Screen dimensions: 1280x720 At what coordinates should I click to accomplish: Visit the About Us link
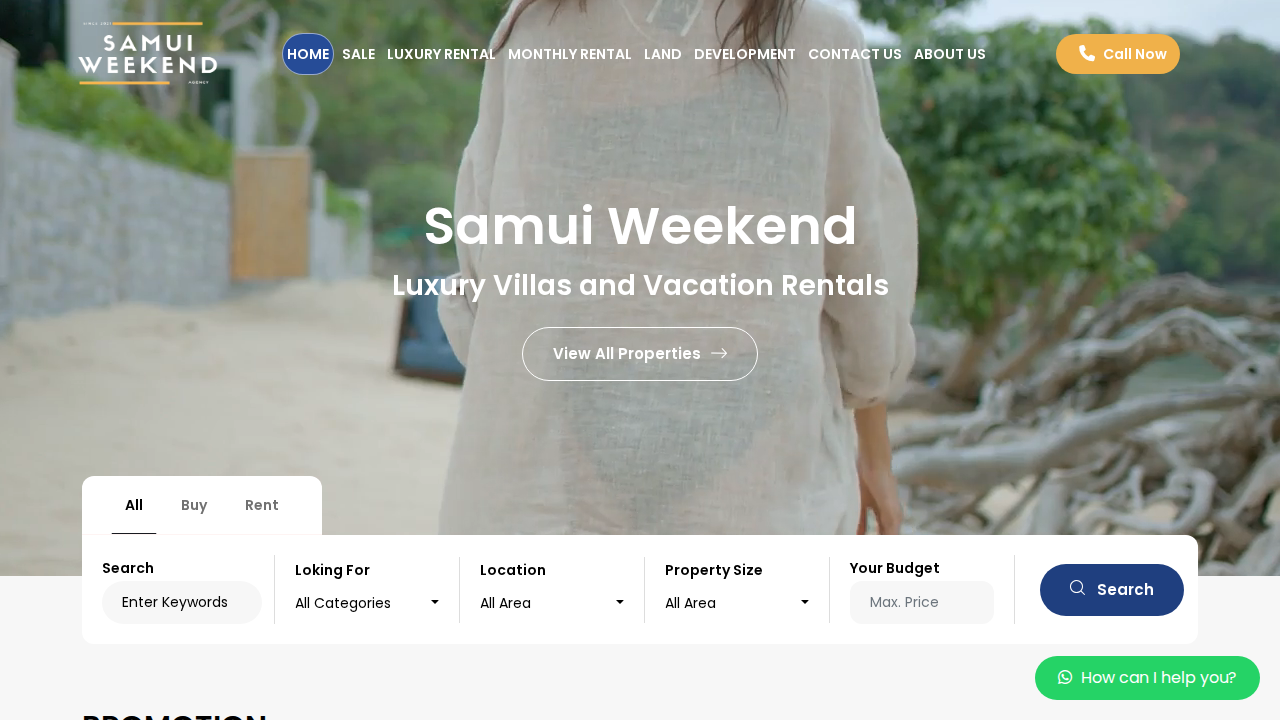coord(950,54)
